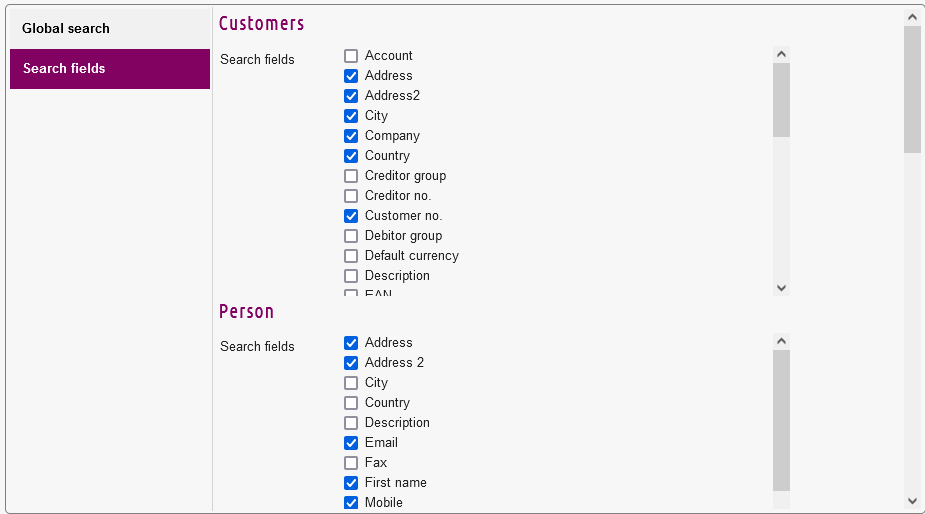
Task: Enable Creditor group search field
Action: click(x=351, y=176)
